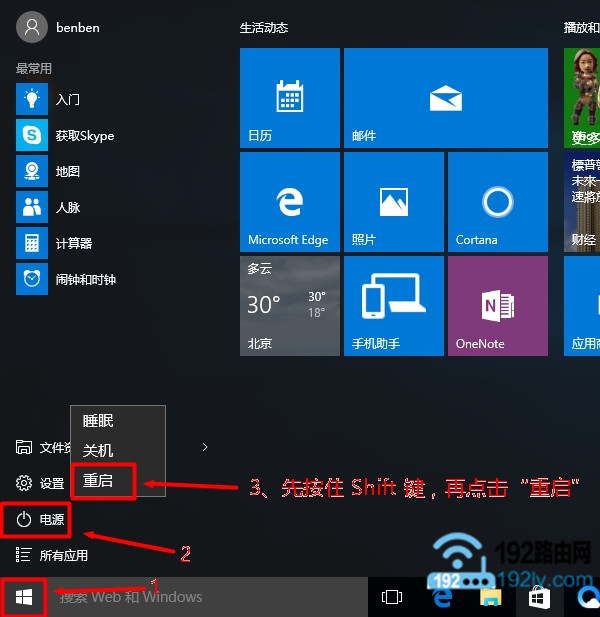The image size is (600, 617).
Task: Open the 地图 maps icon
Action: 32,171
